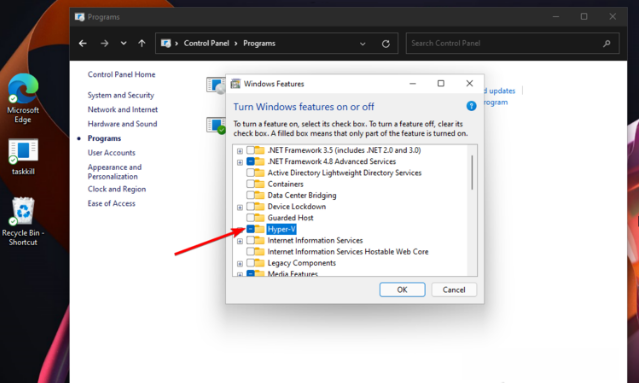Expand .NET Framework 4.8 Advanced Services node
Viewport: 639px width, 383px height.
pos(240,162)
